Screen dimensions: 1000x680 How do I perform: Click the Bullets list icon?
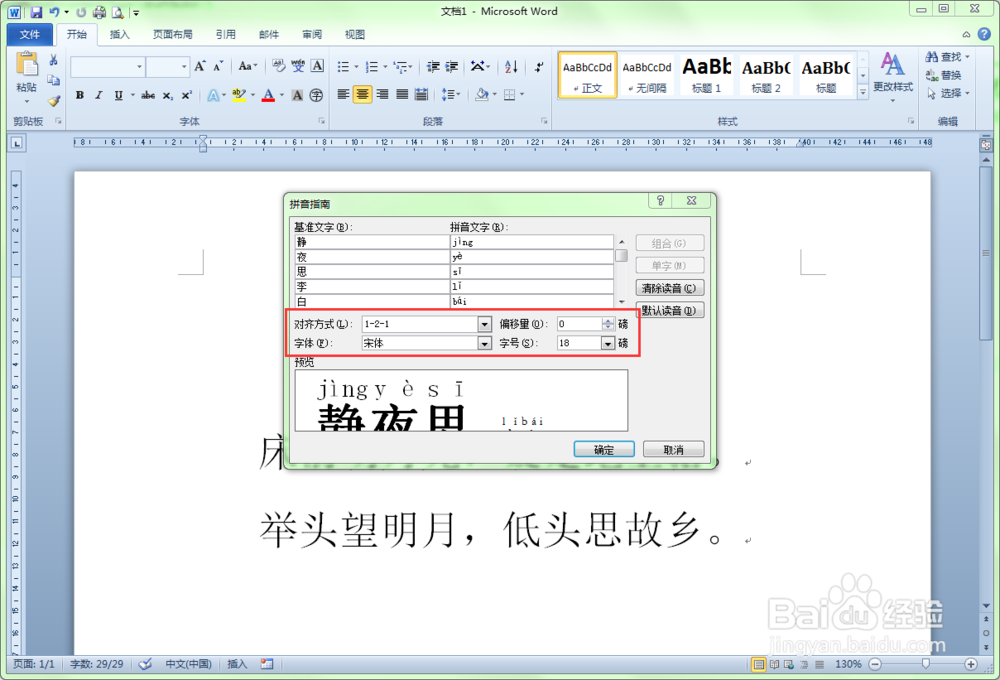pyautogui.click(x=343, y=66)
